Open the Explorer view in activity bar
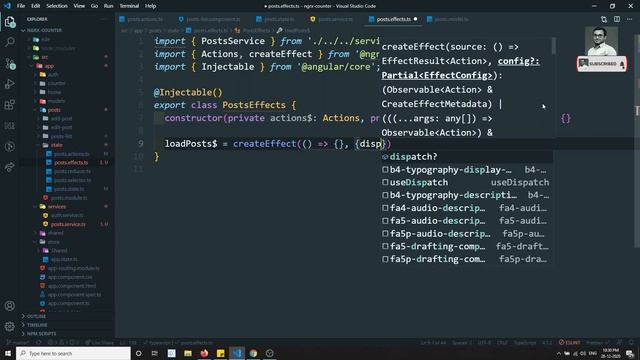The width and height of the screenshot is (640, 360). coord(10,22)
